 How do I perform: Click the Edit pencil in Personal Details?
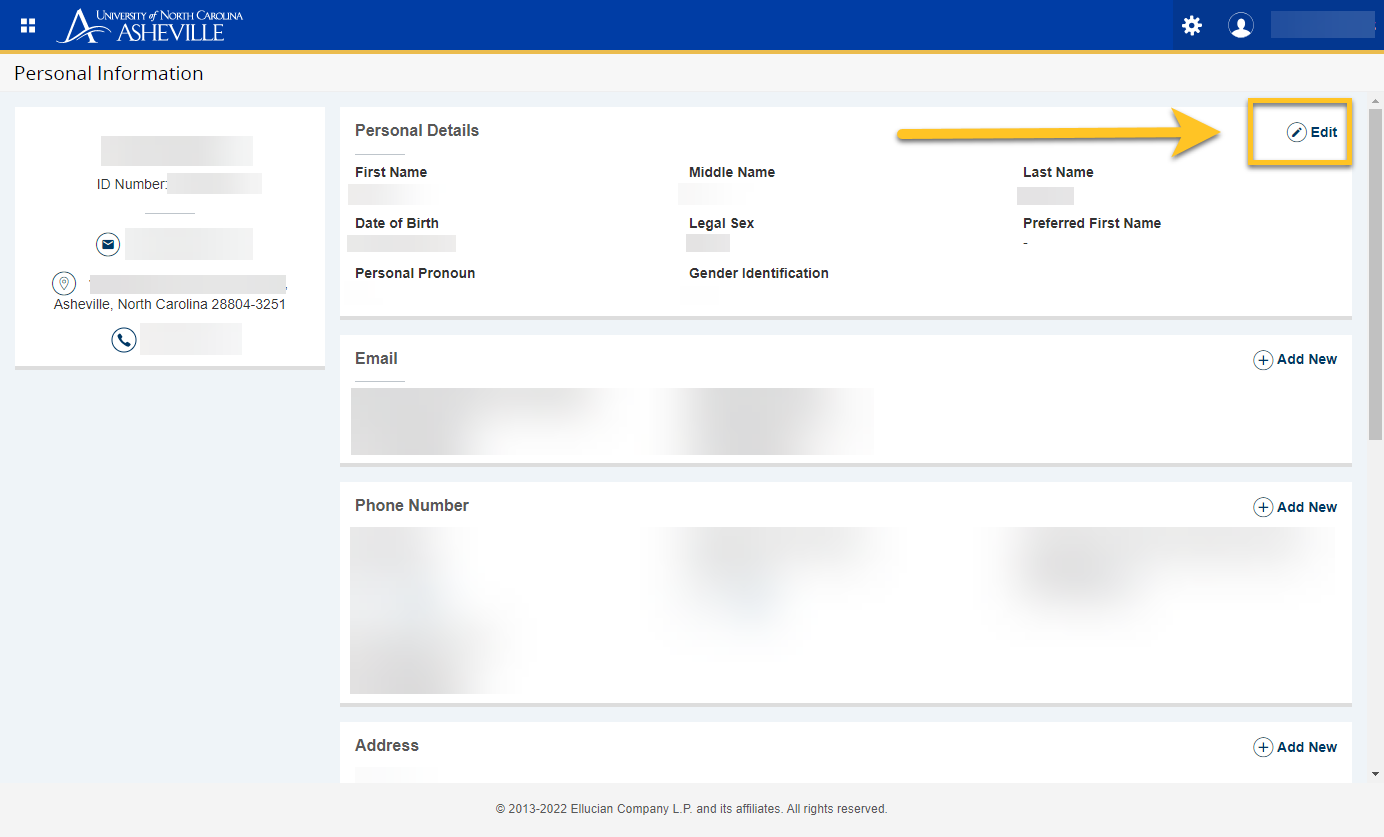click(x=1312, y=132)
